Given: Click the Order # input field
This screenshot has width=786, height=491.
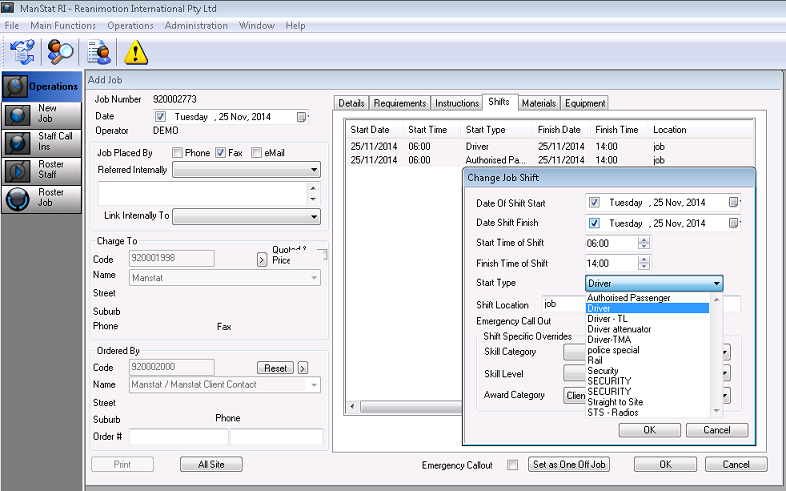Looking at the screenshot, I should (x=179, y=437).
